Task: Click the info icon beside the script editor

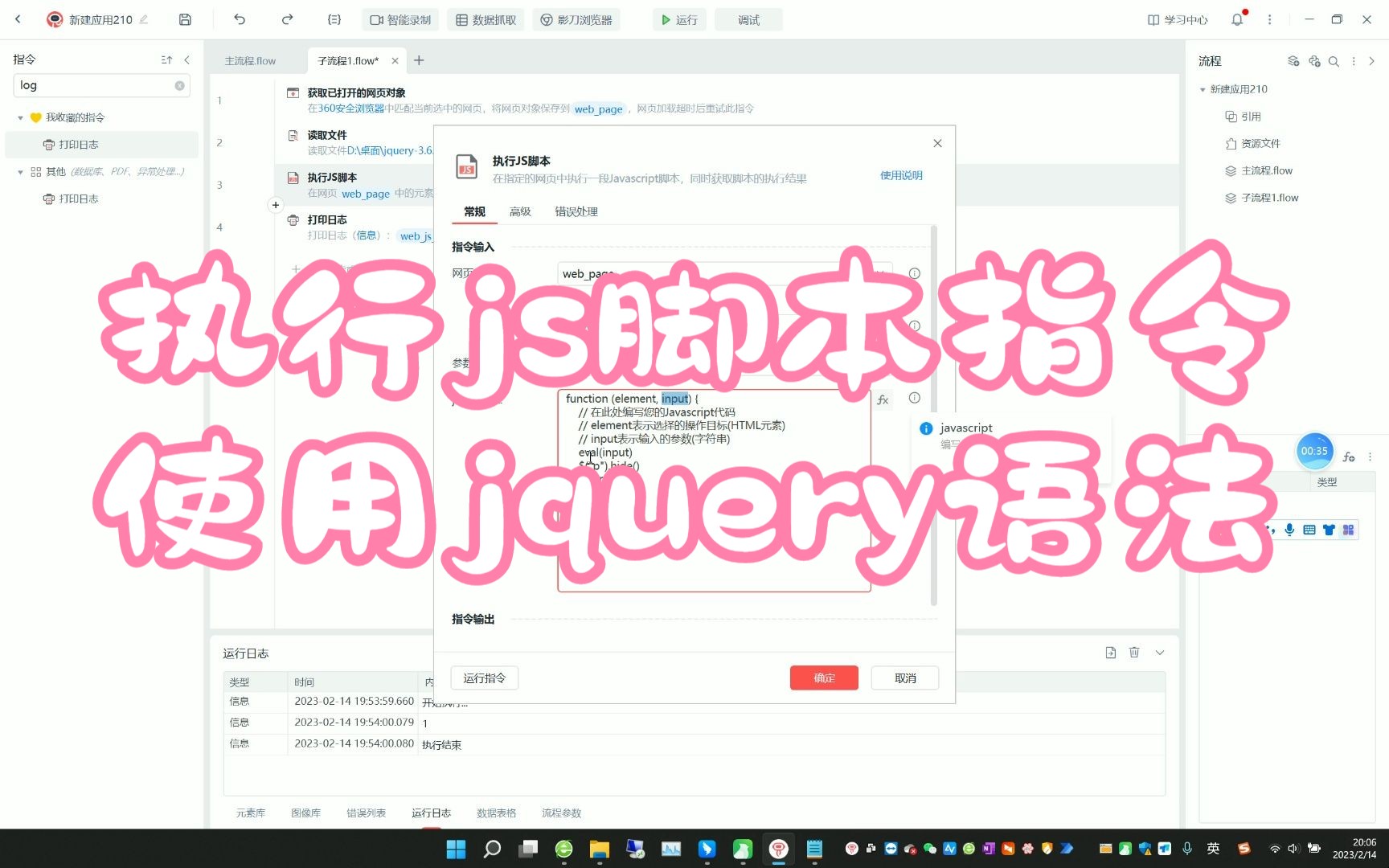Action: [914, 398]
